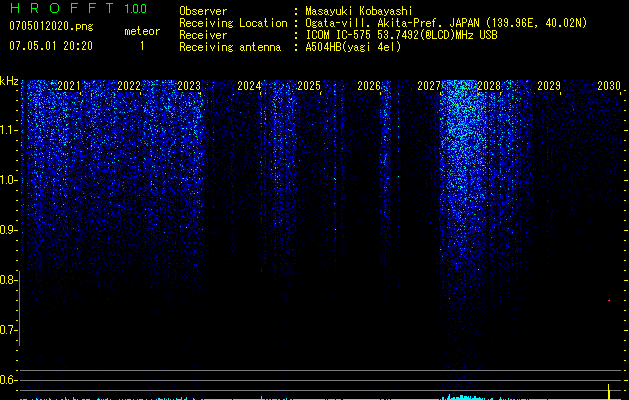The height and width of the screenshot is (400, 629).
Task: Click the Receiving antenna label
Action: [230, 47]
